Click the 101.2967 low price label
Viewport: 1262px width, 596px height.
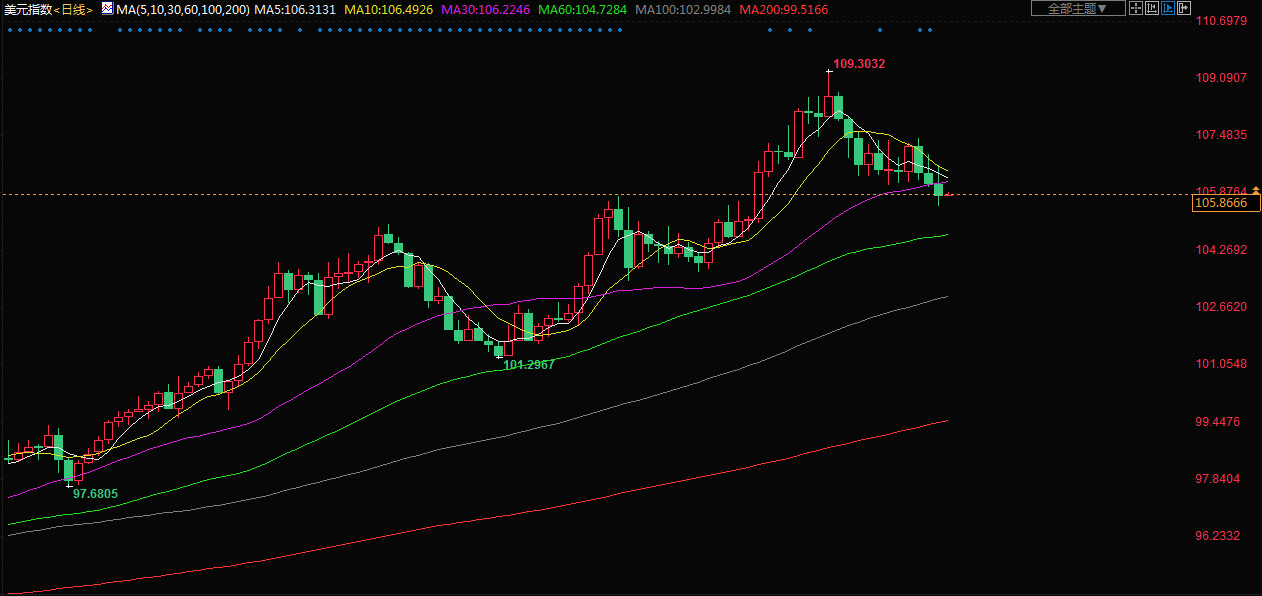tap(528, 365)
